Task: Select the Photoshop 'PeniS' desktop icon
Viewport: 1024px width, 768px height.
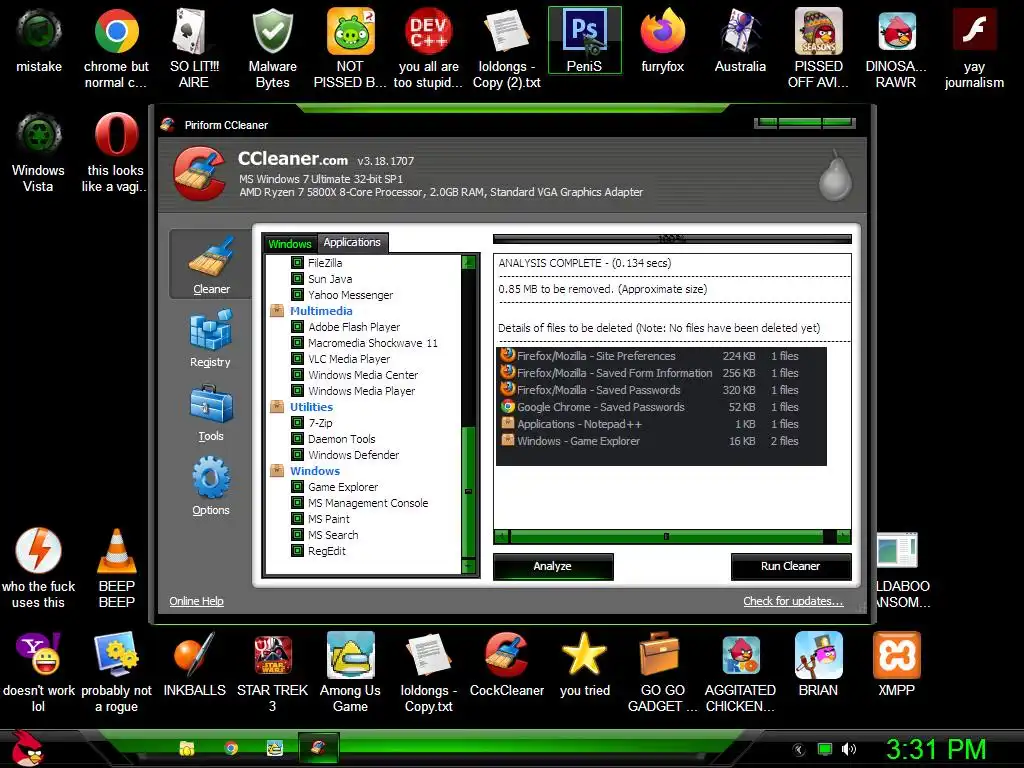Action: click(584, 40)
